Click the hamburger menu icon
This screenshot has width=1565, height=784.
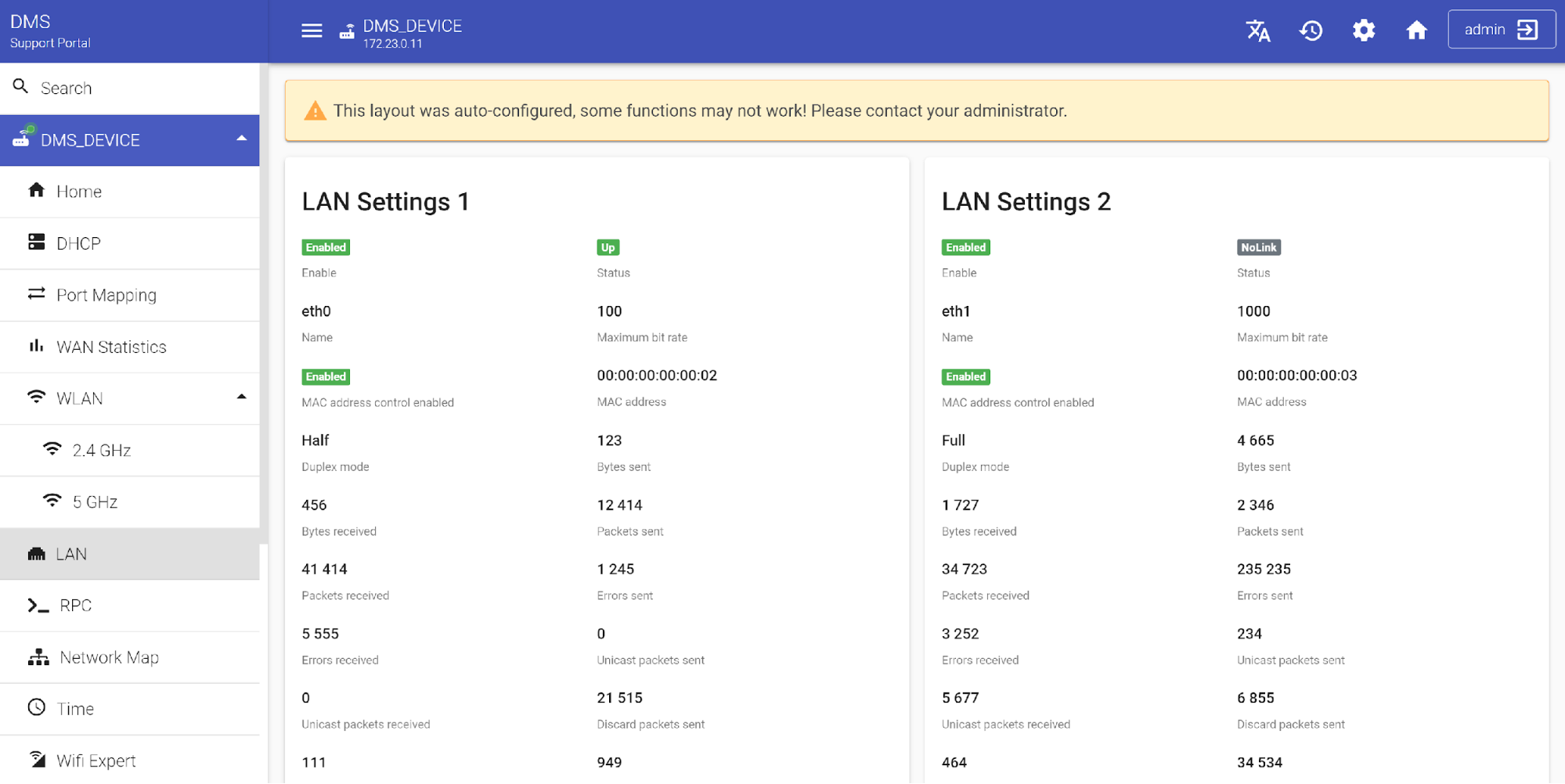pos(312,31)
